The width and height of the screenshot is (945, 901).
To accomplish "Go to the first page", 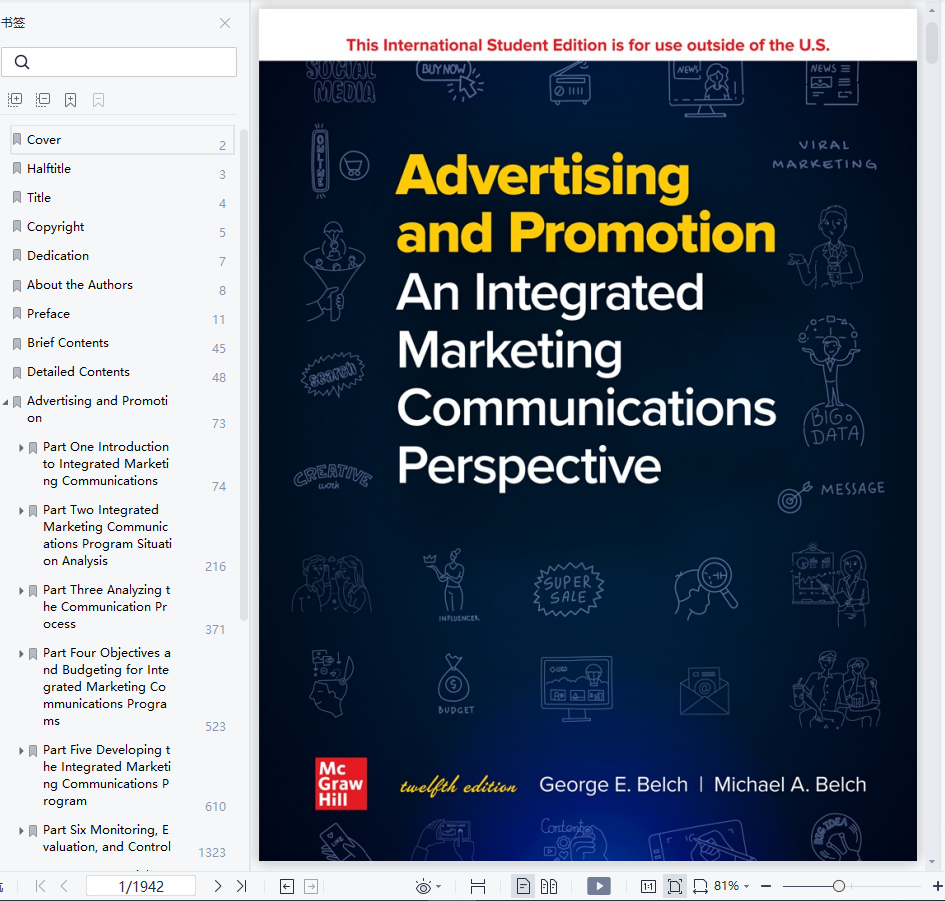I will click(40, 886).
